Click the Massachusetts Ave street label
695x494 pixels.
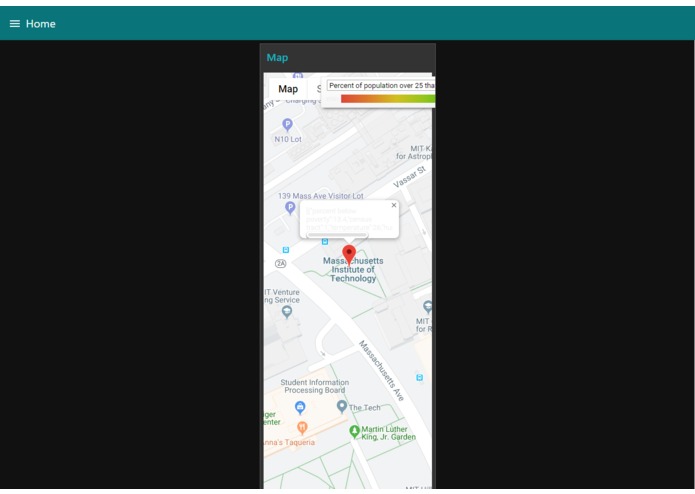coord(381,371)
